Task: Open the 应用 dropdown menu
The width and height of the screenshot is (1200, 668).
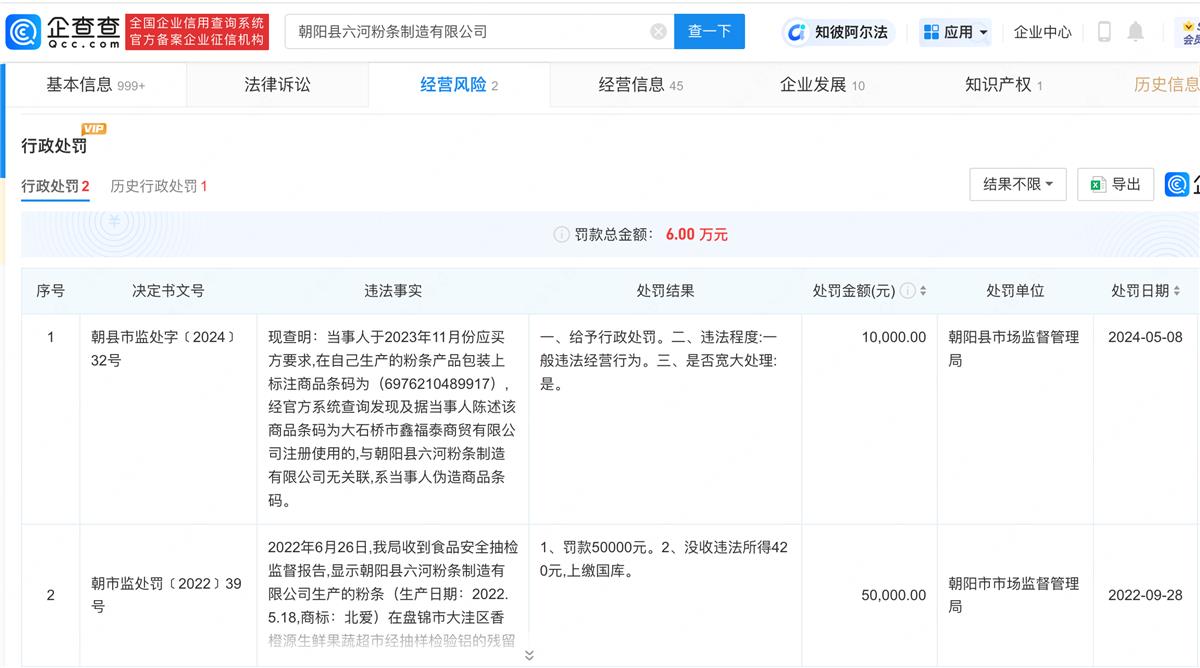Action: point(955,32)
